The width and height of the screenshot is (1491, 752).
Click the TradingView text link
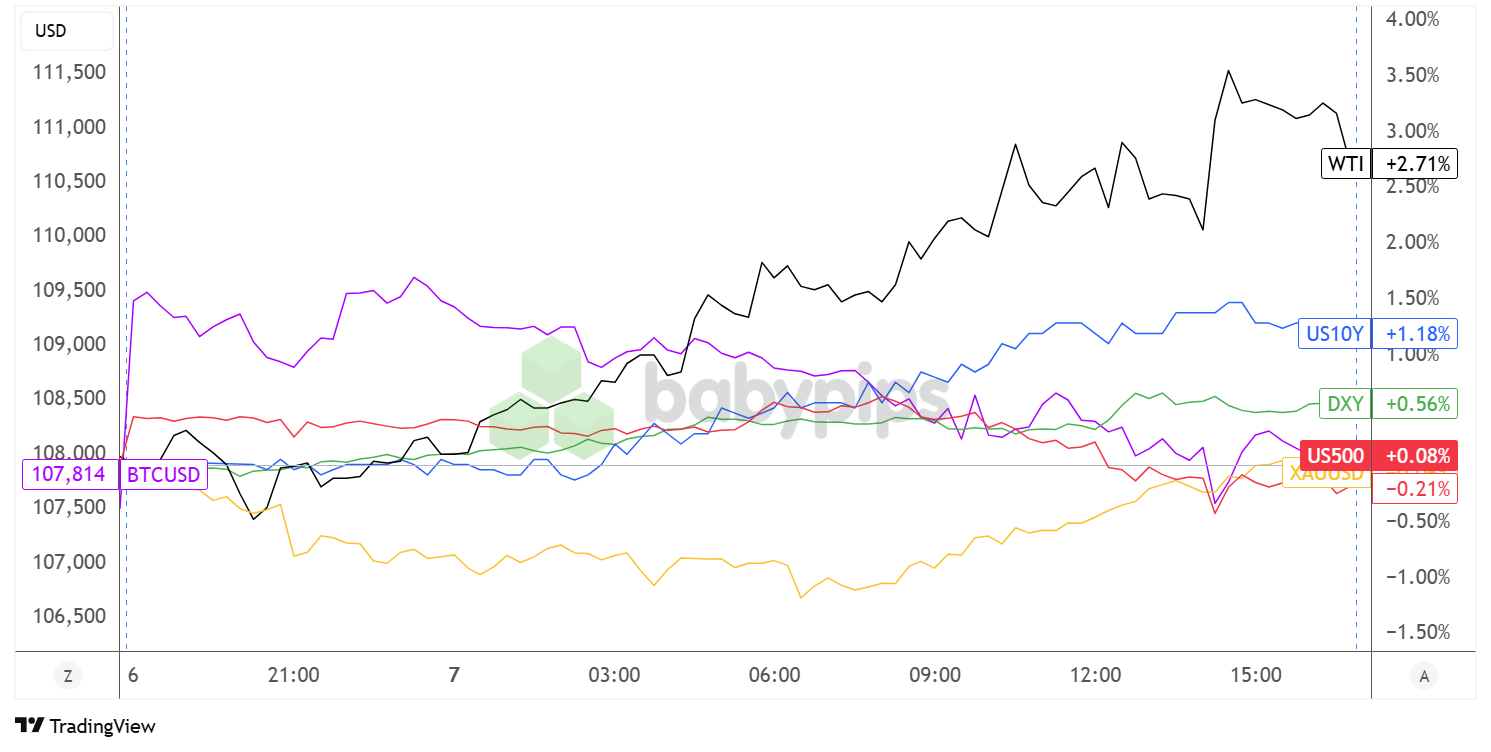point(102,726)
